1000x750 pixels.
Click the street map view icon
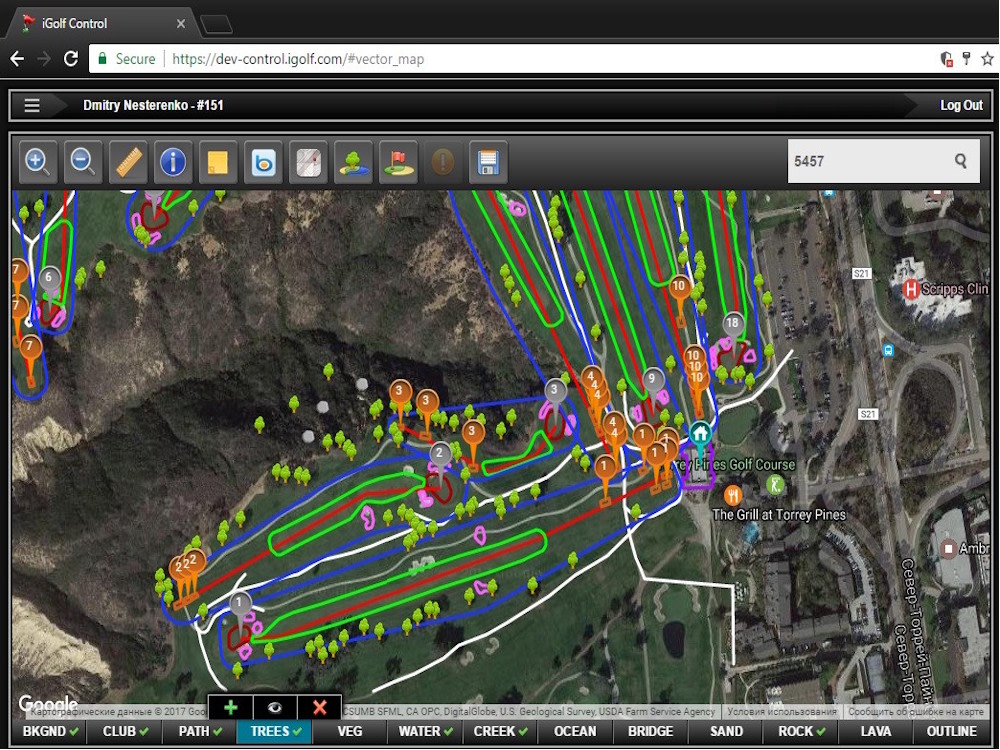point(308,162)
